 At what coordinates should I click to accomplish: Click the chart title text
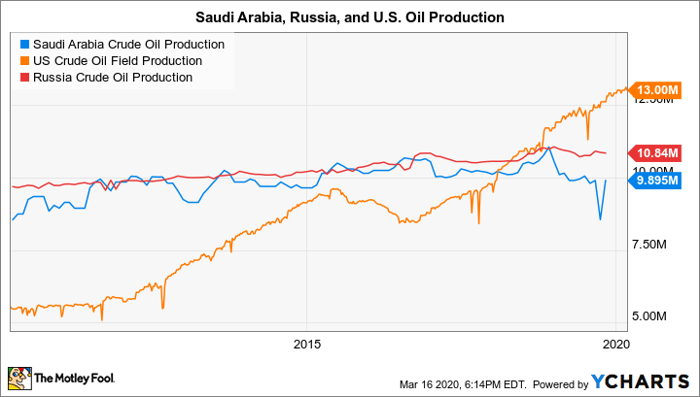coord(350,17)
